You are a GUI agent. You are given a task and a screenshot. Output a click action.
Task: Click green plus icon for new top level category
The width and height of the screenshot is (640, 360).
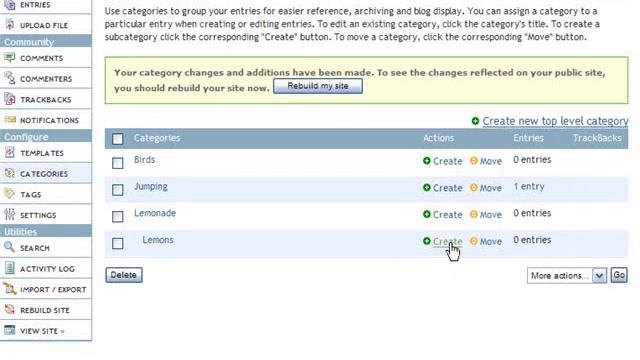475,121
